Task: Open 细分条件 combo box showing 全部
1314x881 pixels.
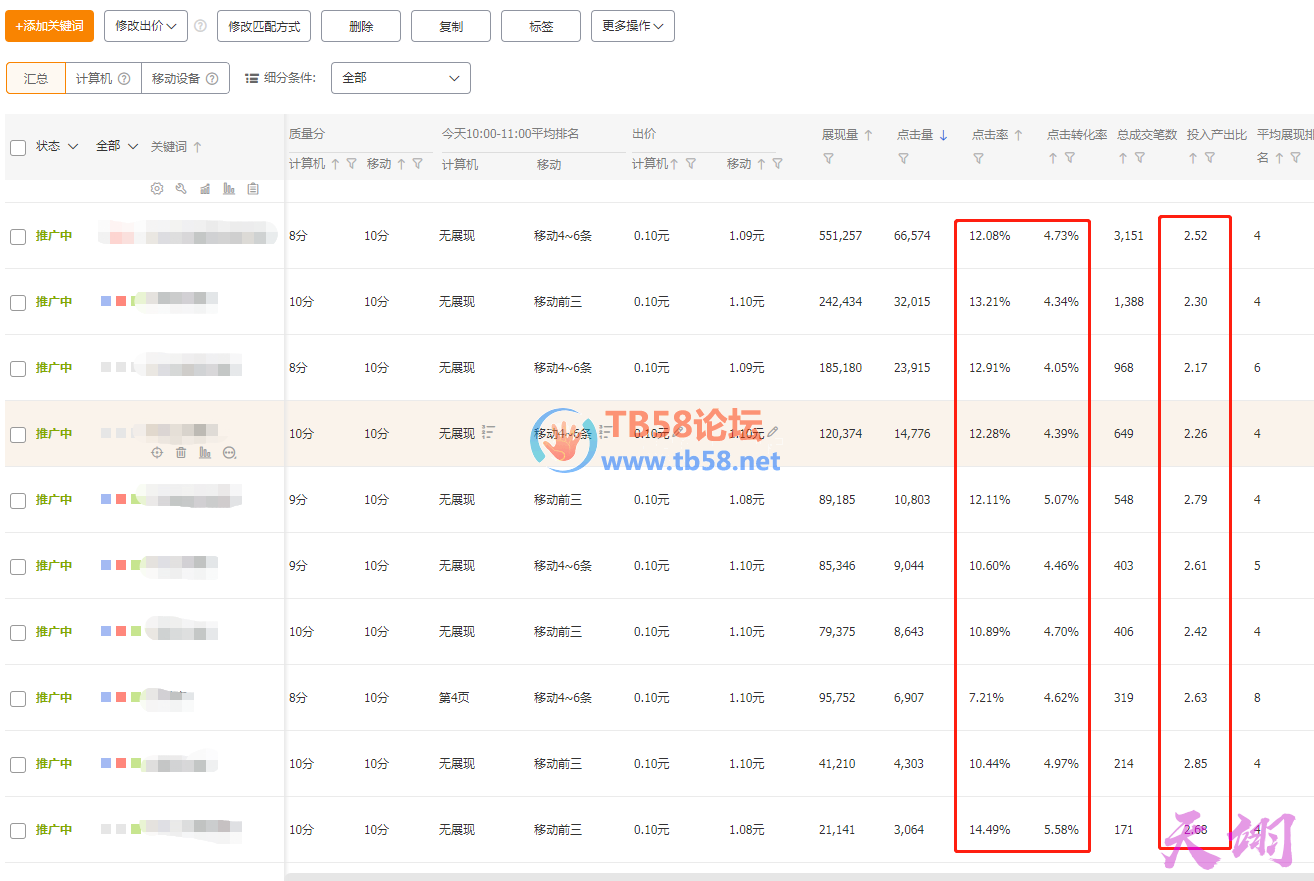Action: 401,78
